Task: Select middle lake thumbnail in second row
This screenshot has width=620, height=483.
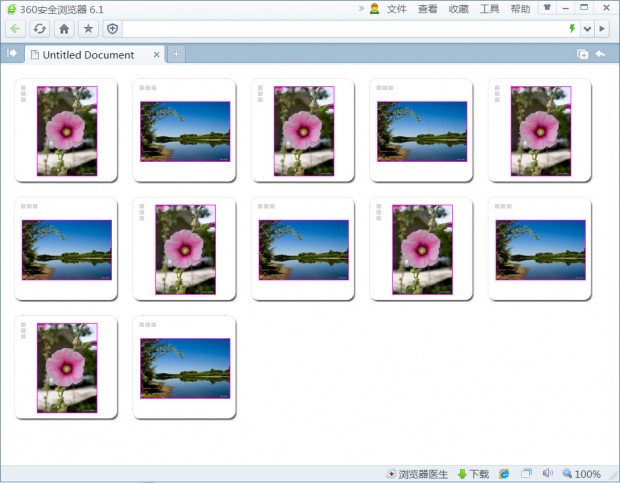Action: coord(304,250)
